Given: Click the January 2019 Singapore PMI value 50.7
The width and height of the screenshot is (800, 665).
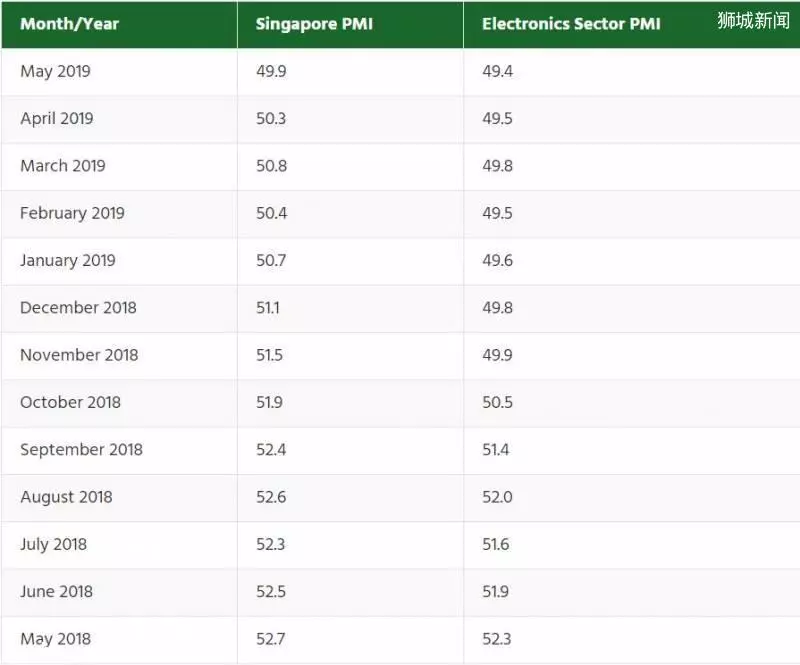Looking at the screenshot, I should point(271,260).
